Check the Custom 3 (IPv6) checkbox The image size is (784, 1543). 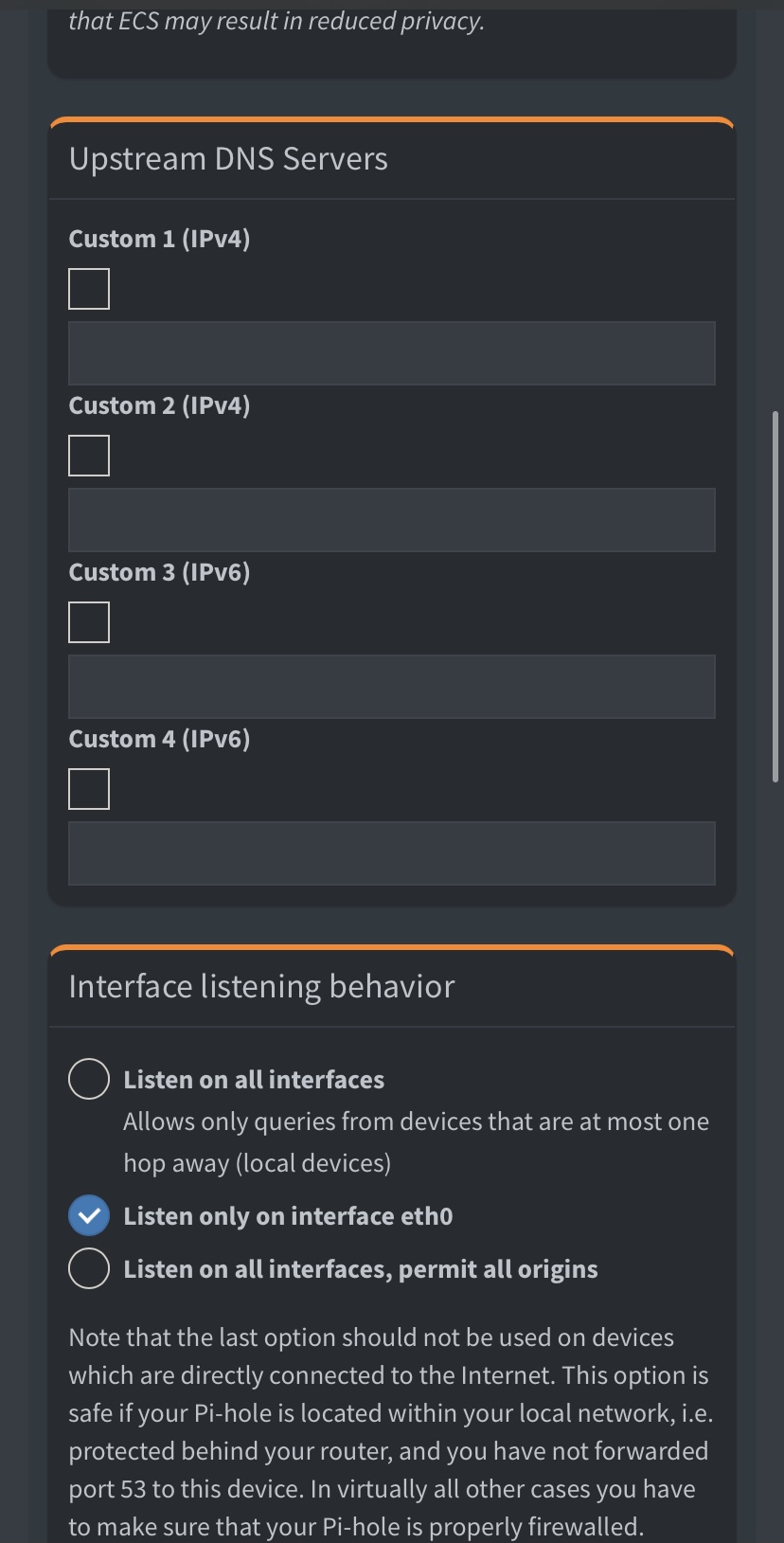coord(89,622)
